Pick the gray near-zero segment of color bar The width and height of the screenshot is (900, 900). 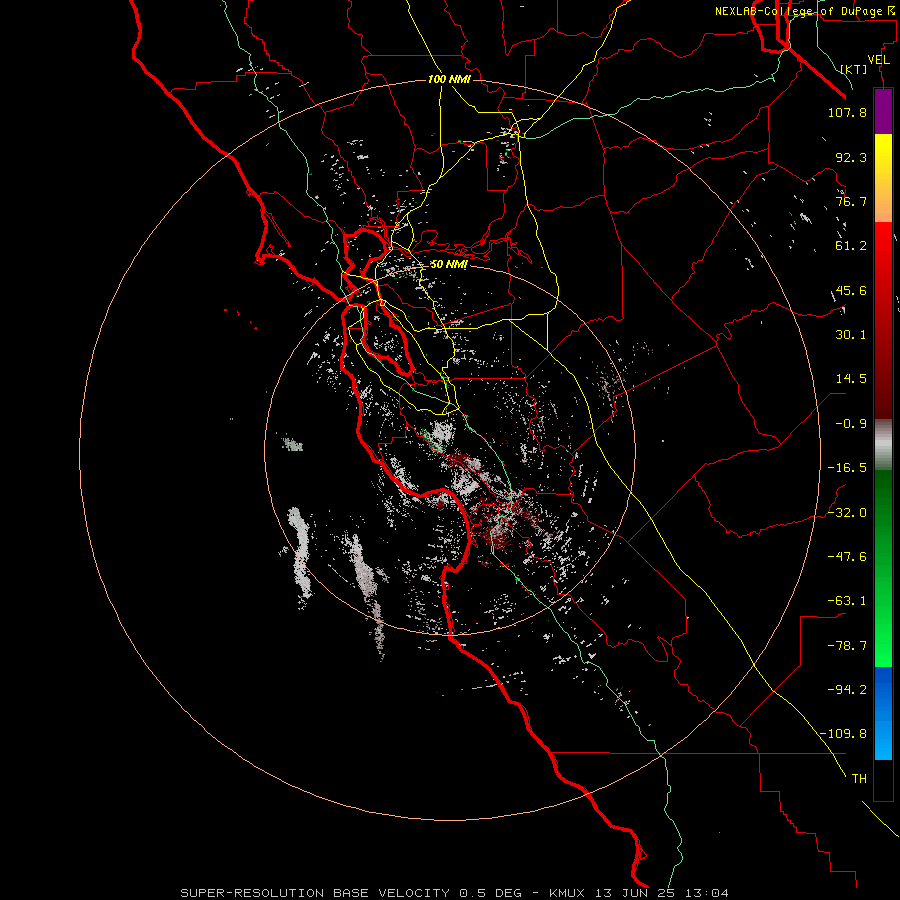883,445
